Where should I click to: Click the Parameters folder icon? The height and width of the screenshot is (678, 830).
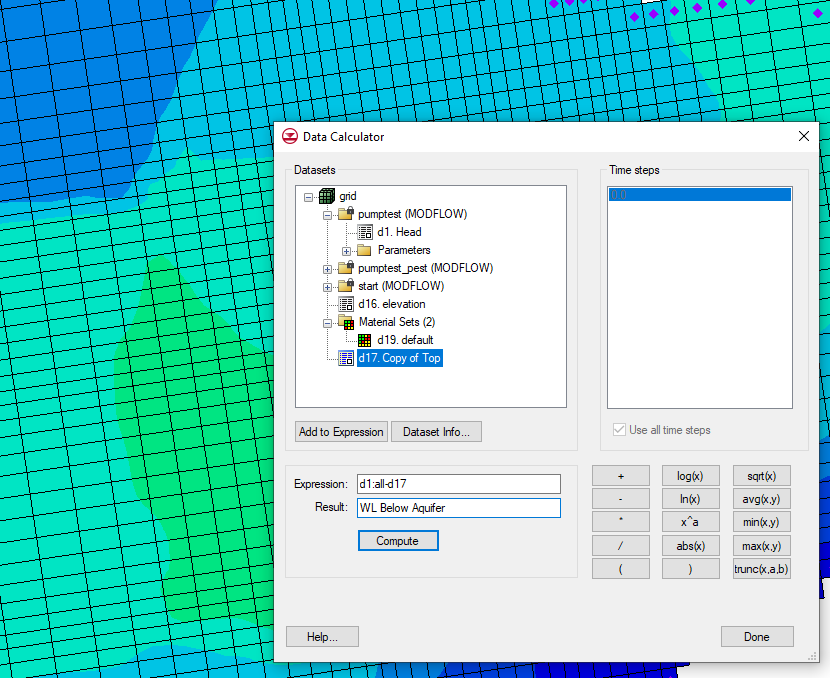[x=363, y=250]
